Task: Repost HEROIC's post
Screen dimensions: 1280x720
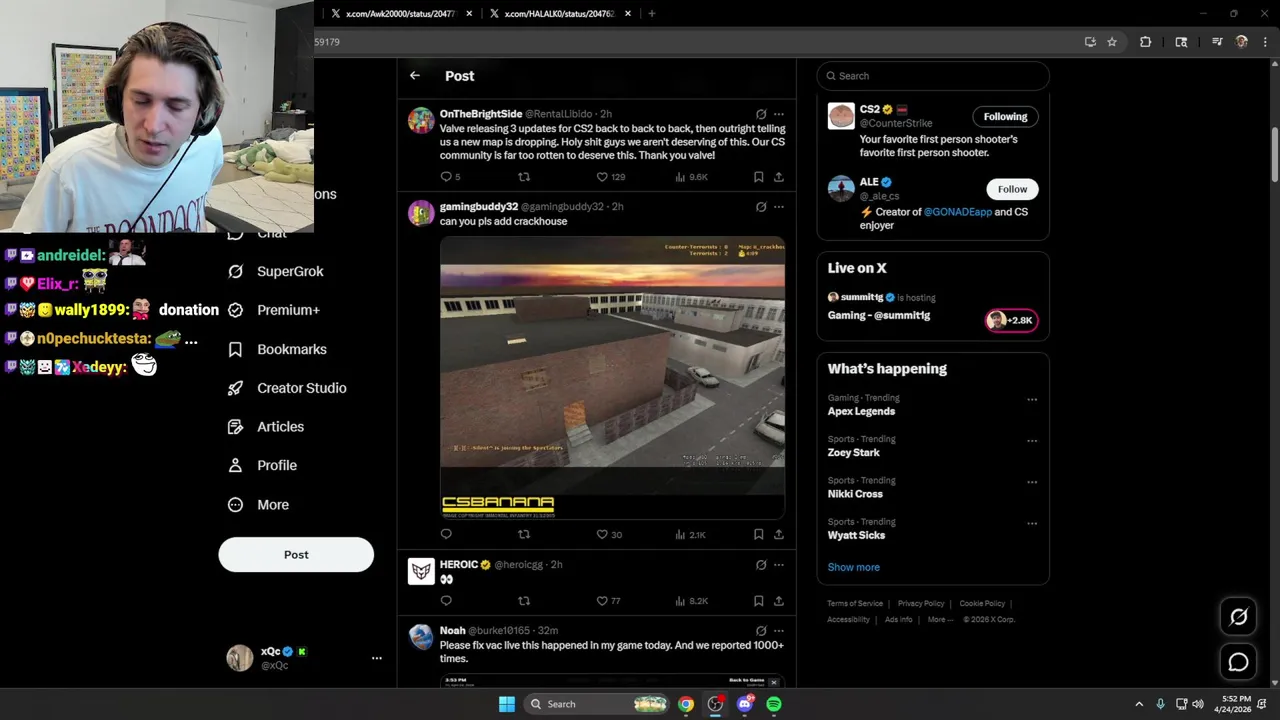Action: click(x=523, y=601)
